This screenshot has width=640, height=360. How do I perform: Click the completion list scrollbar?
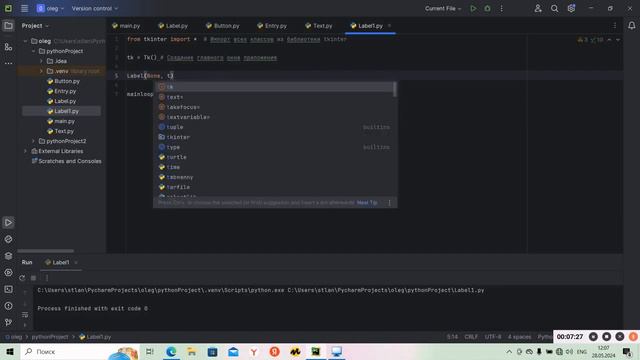[x=395, y=89]
